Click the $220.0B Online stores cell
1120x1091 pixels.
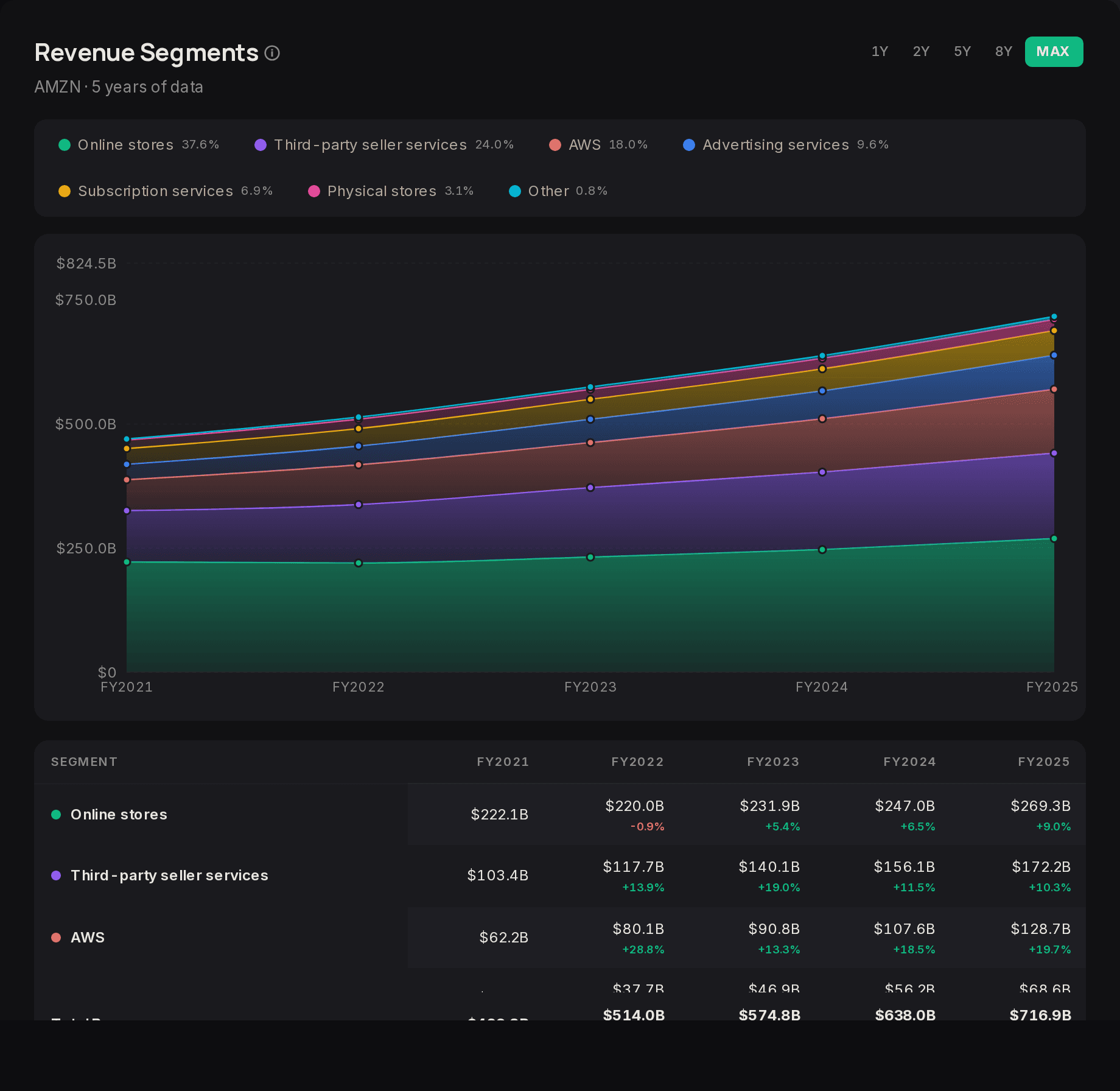(635, 806)
